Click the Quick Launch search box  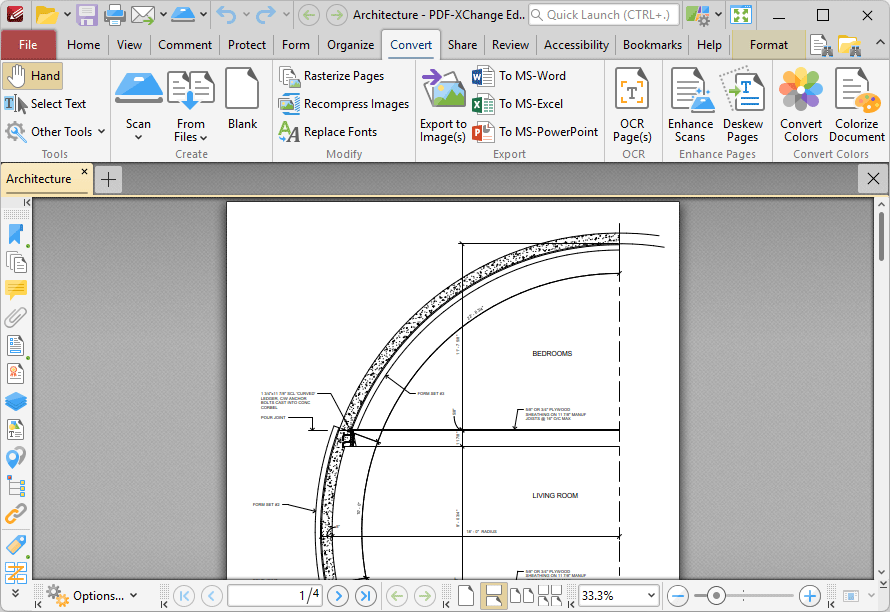click(603, 15)
